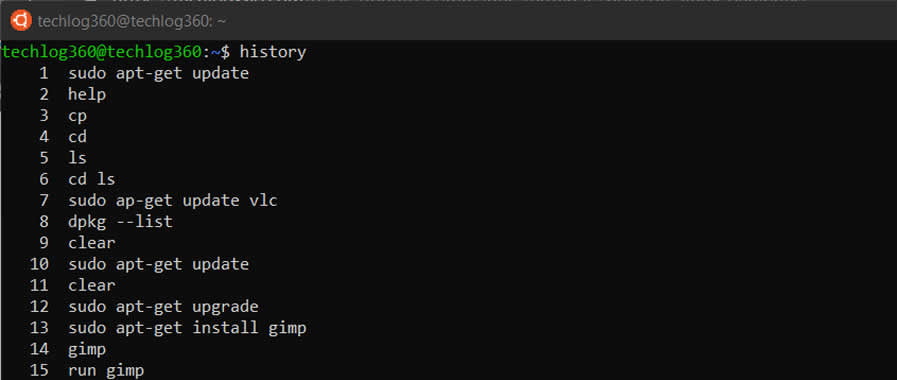Image resolution: width=898 pixels, height=380 pixels.
Task: Click the green techlog360@techlog360 prompt text
Action: pyautogui.click(x=101, y=52)
